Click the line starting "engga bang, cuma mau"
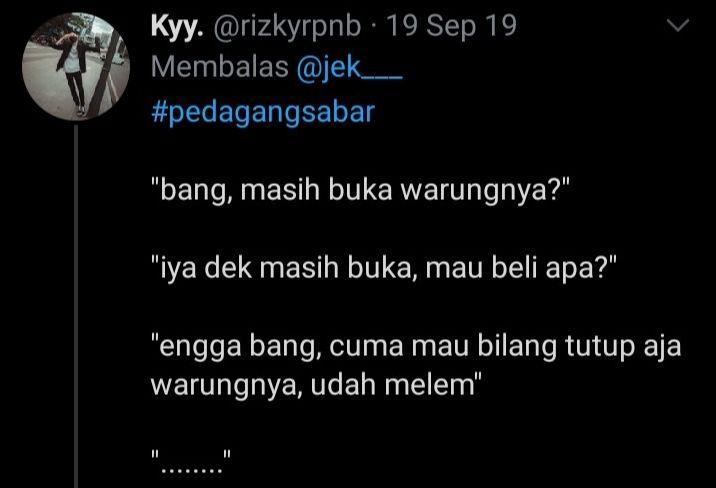716x488 pixels. point(416,346)
